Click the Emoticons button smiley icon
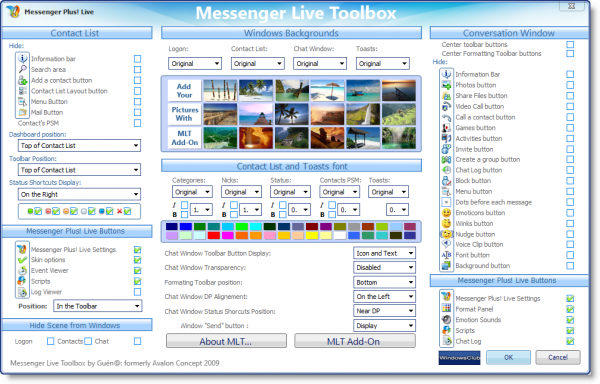Image resolution: width=600 pixels, height=384 pixels. pos(446,213)
